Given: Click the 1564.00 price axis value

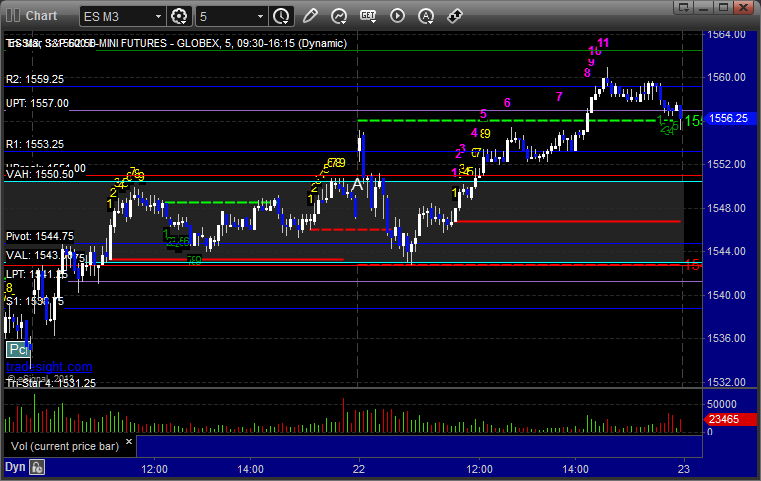Looking at the screenshot, I should (x=726, y=34).
